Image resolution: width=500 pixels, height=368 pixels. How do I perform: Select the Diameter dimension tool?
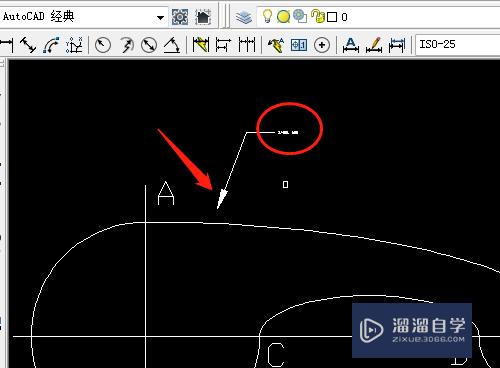(149, 45)
